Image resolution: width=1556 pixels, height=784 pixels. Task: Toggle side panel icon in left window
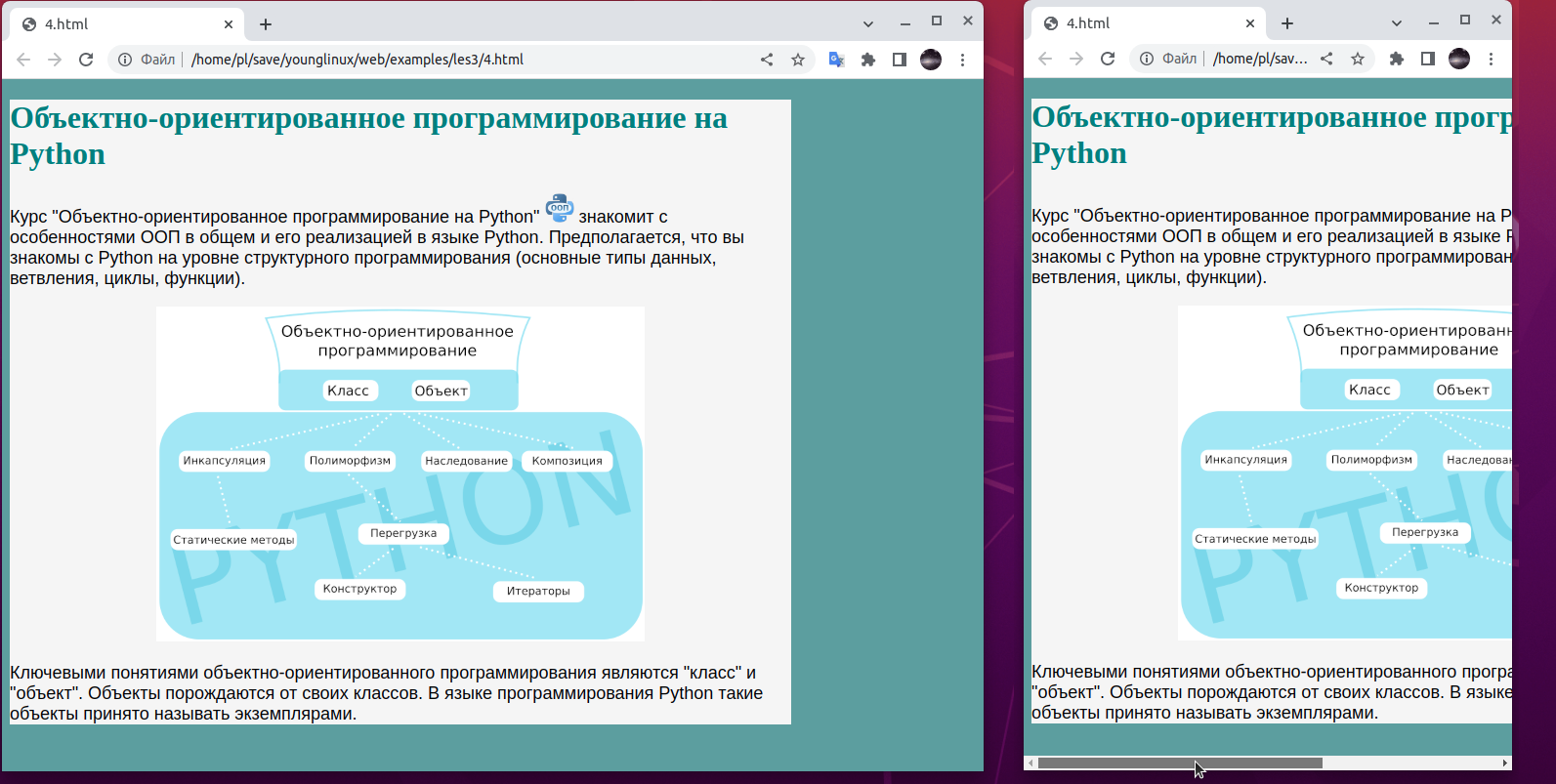[900, 60]
